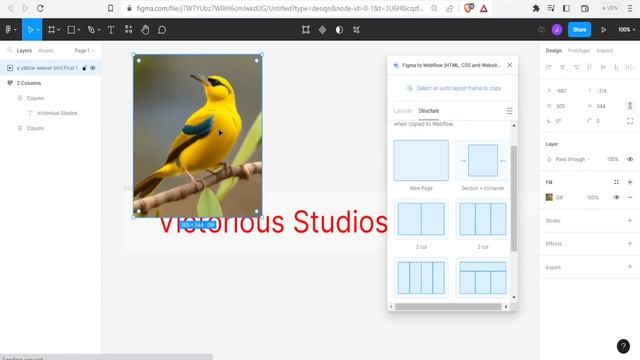Viewport: 640px width, 360px height.
Task: Select the Comment tool
Action: (x=162, y=29)
